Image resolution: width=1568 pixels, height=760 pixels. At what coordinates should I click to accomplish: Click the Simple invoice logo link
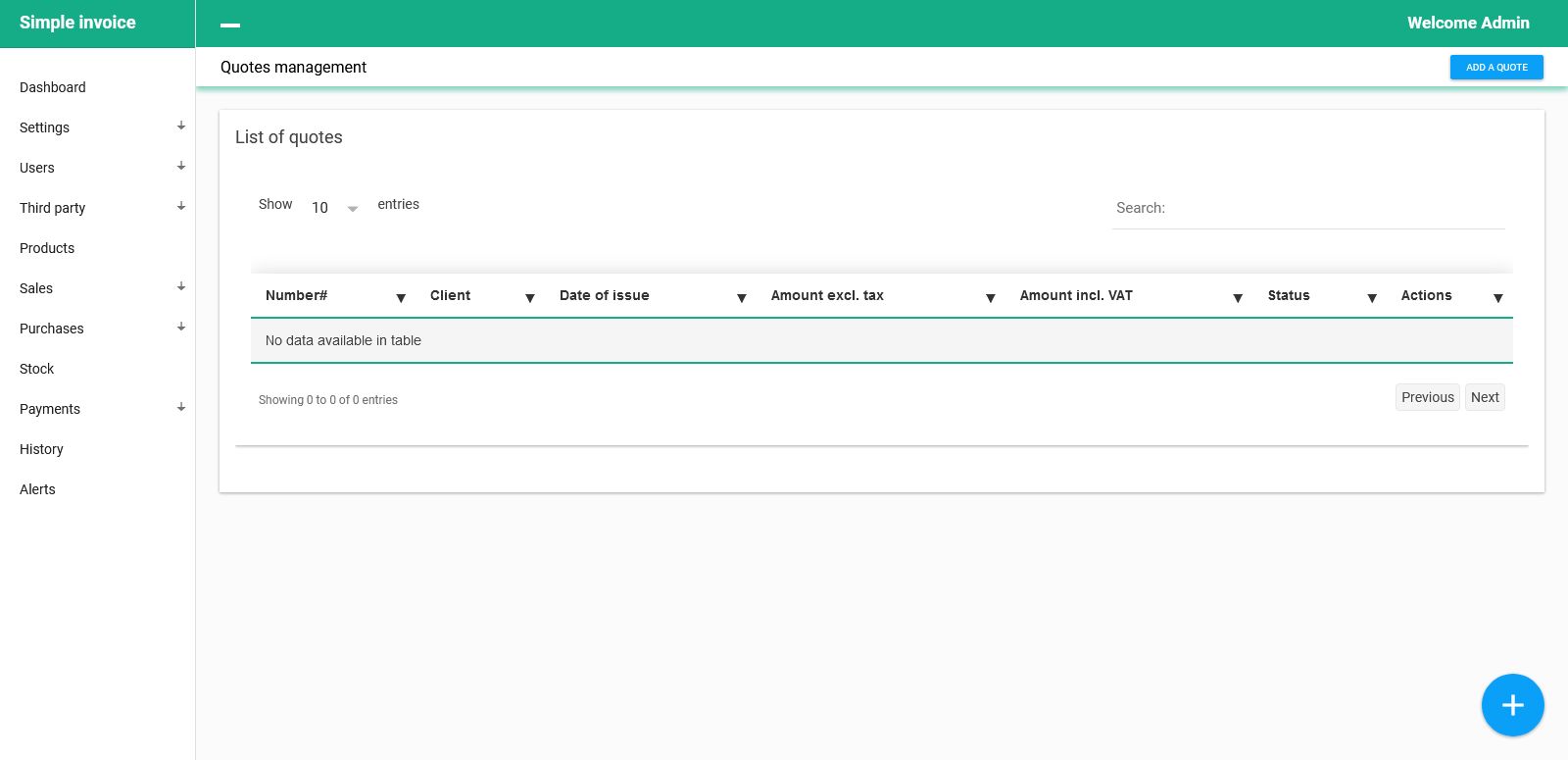click(x=77, y=23)
